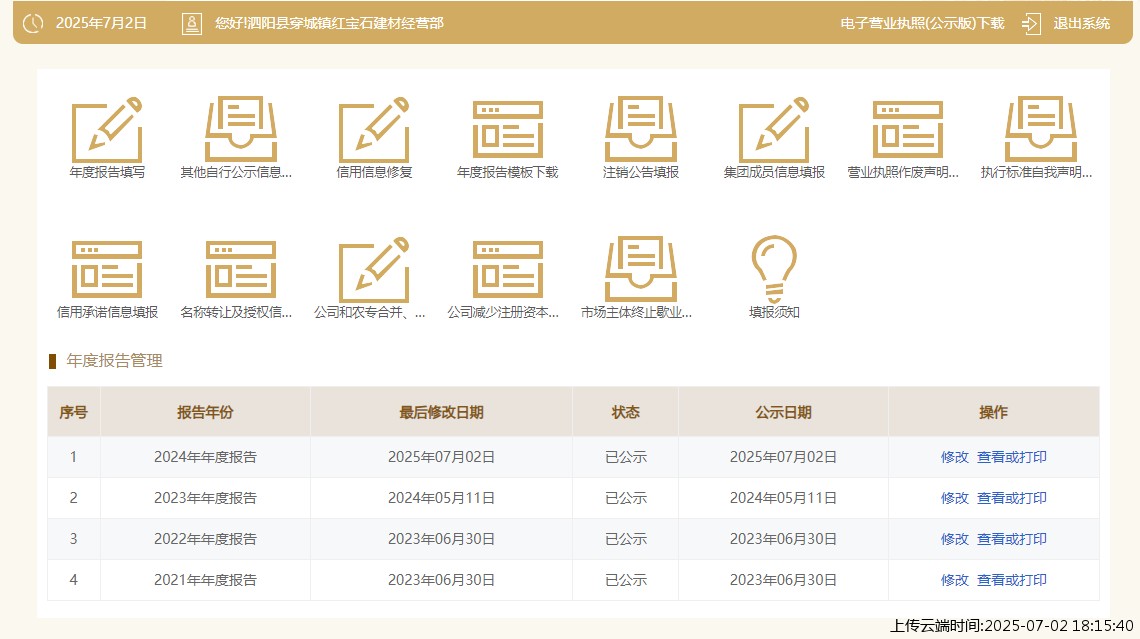Click the logout arrow icon
The width and height of the screenshot is (1140, 639).
click(1031, 23)
